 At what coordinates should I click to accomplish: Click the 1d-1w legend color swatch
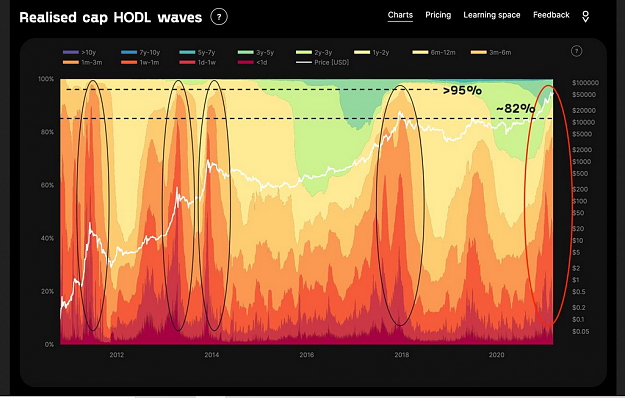click(187, 62)
